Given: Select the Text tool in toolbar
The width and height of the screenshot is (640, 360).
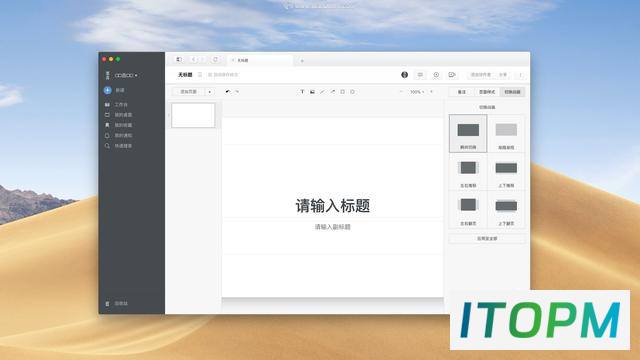Looking at the screenshot, I should 302,92.
